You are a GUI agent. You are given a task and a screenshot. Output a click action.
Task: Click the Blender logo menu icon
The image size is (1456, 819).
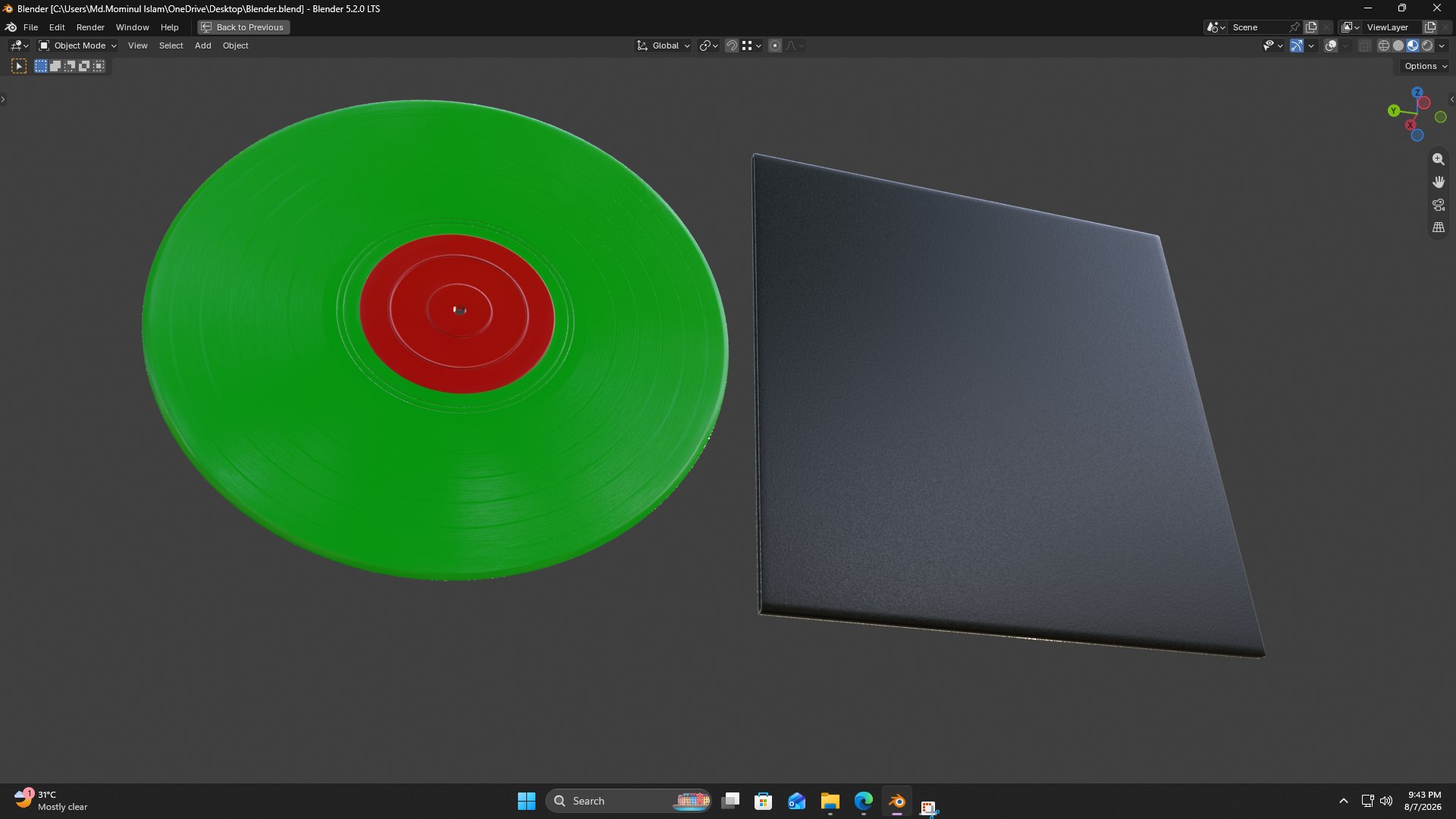point(11,27)
